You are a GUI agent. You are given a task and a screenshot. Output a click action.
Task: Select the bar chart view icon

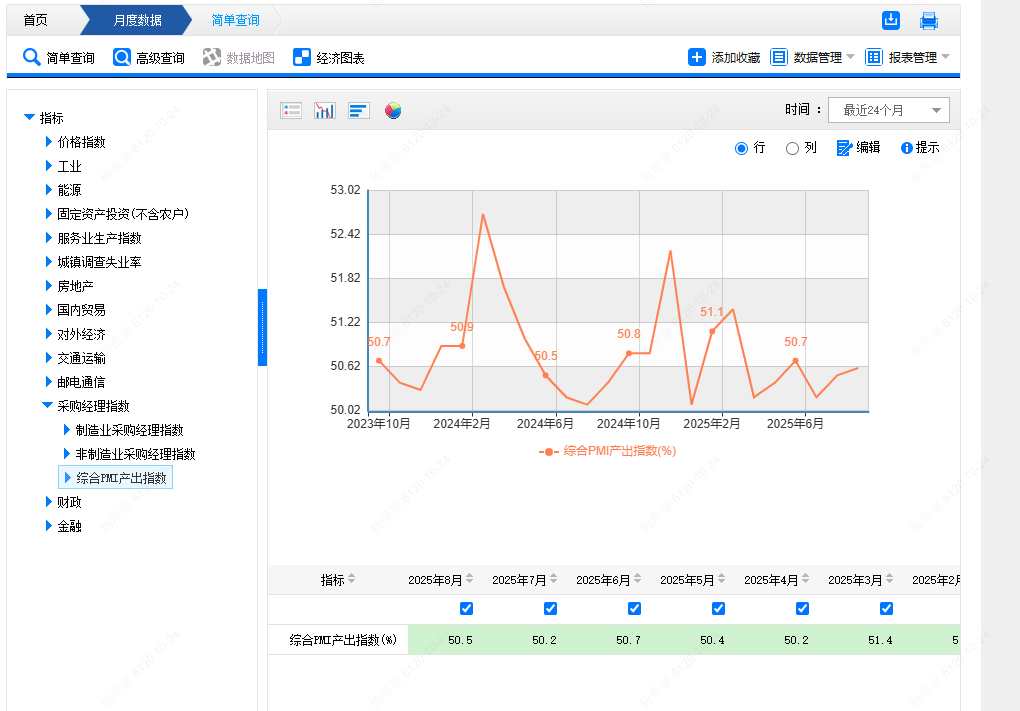click(x=325, y=111)
